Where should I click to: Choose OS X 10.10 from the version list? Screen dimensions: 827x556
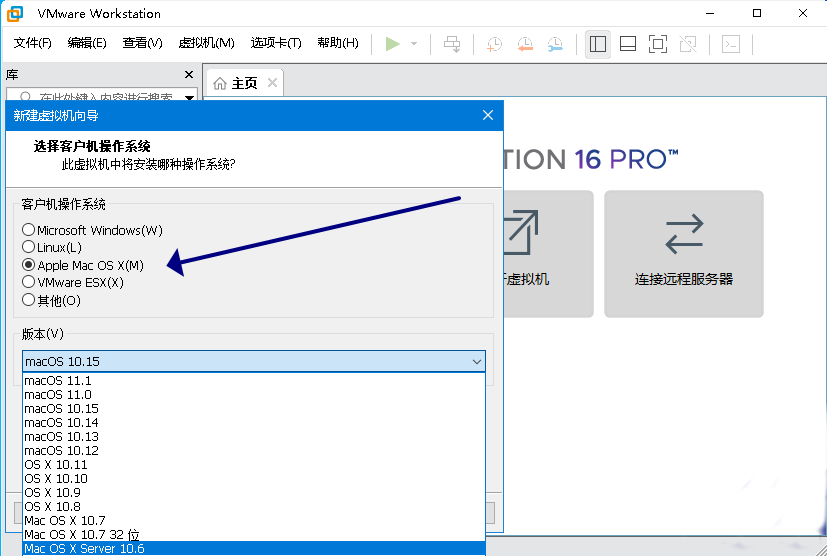[x=254, y=478]
